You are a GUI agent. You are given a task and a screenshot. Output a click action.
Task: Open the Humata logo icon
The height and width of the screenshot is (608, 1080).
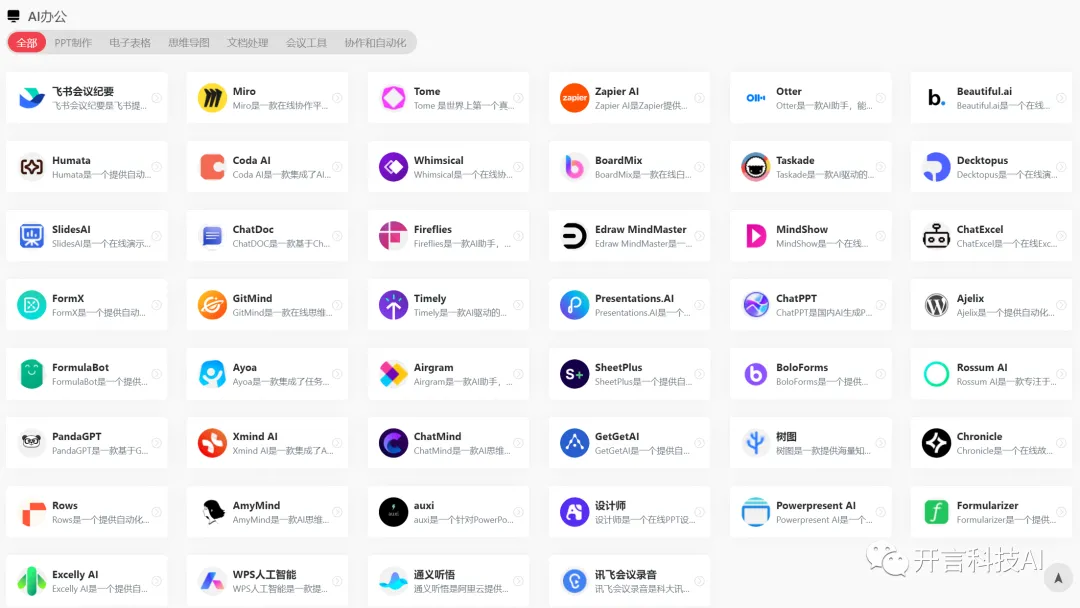point(32,167)
